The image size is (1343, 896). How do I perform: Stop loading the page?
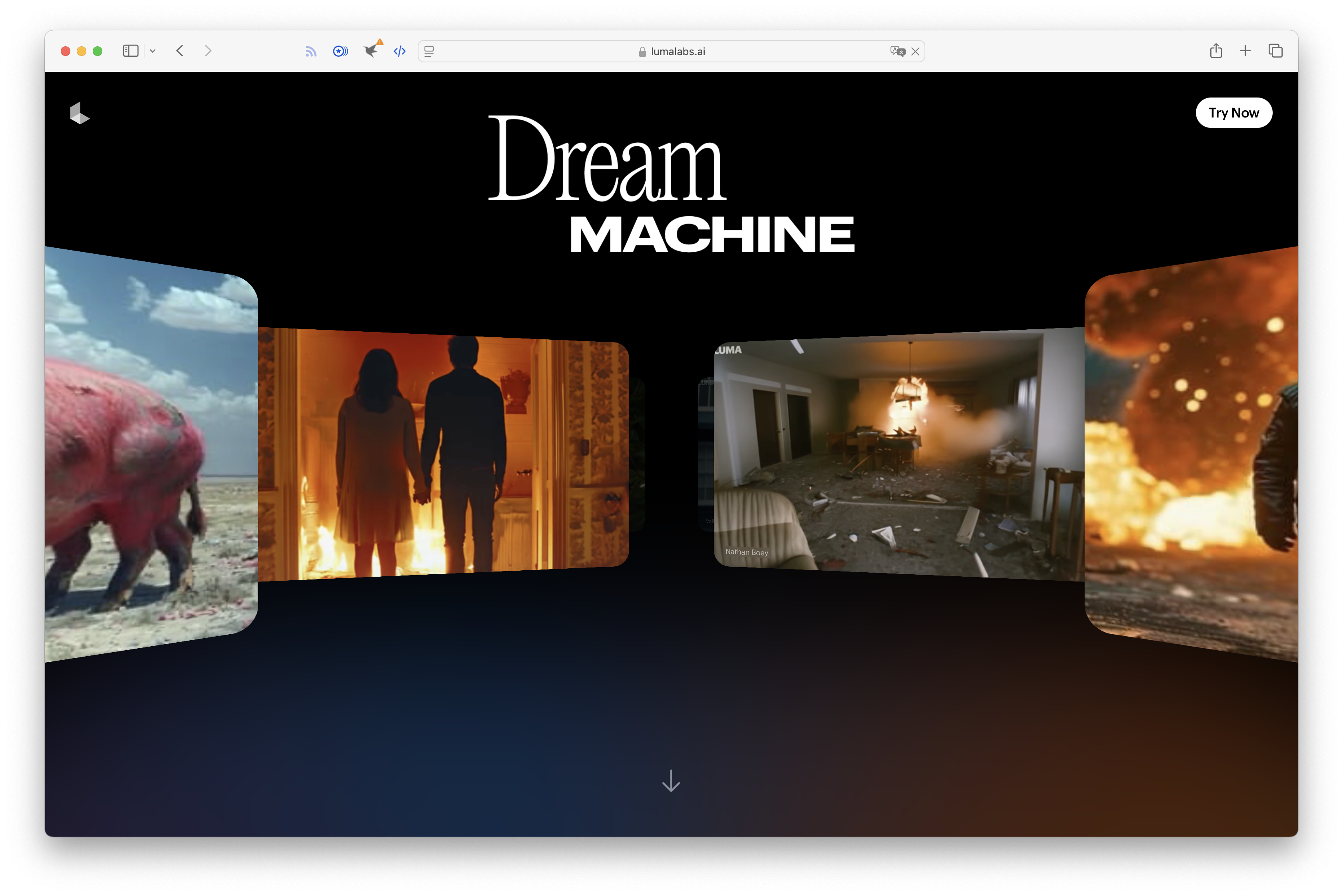[916, 52]
